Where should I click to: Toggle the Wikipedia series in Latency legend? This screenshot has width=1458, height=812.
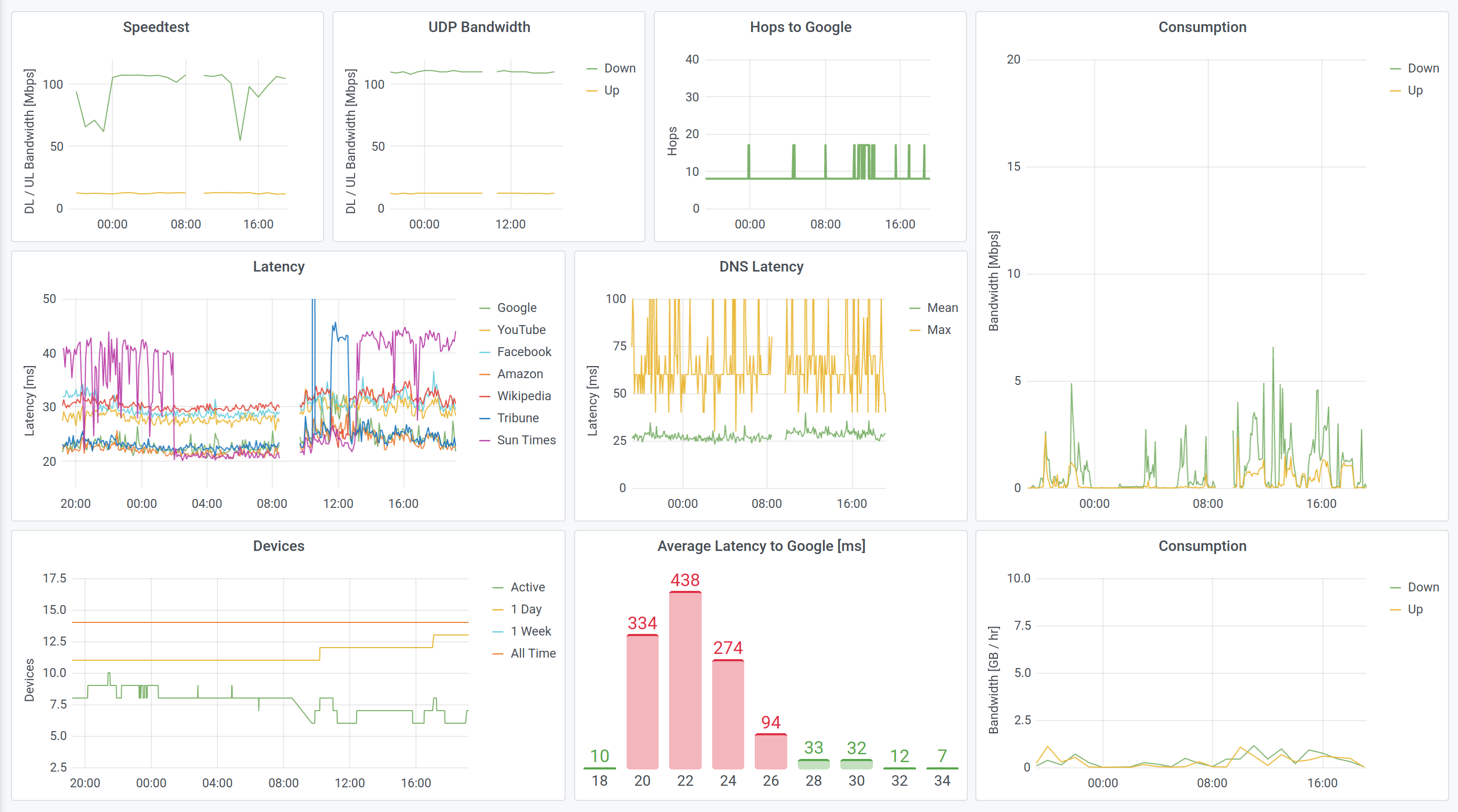coord(524,395)
